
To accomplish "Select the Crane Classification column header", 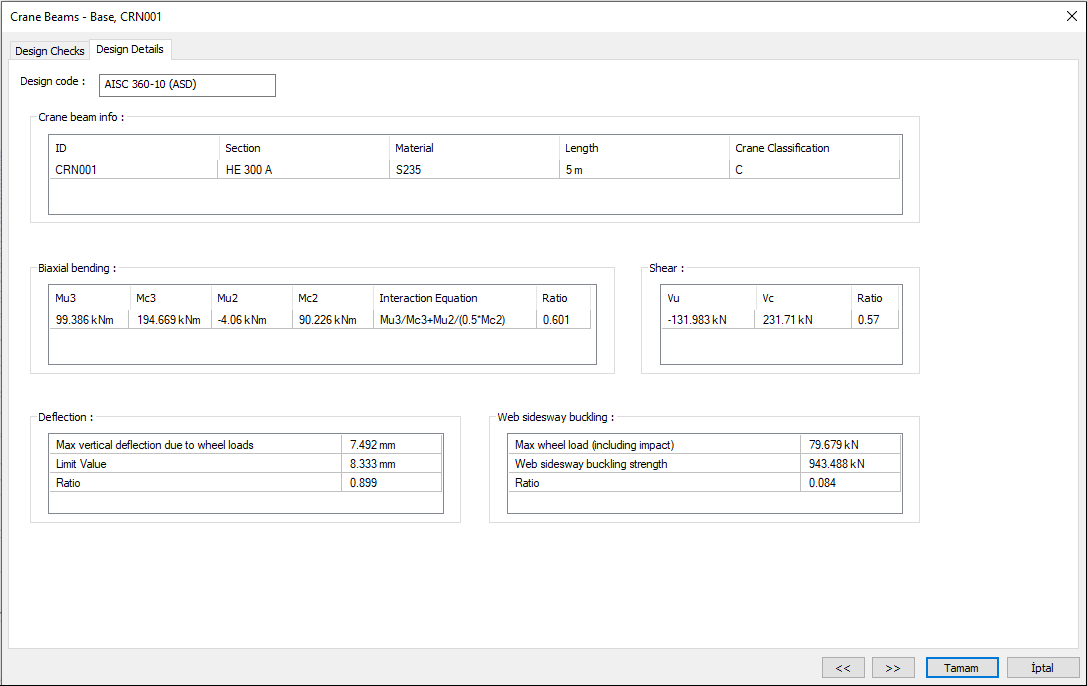I will tap(782, 148).
